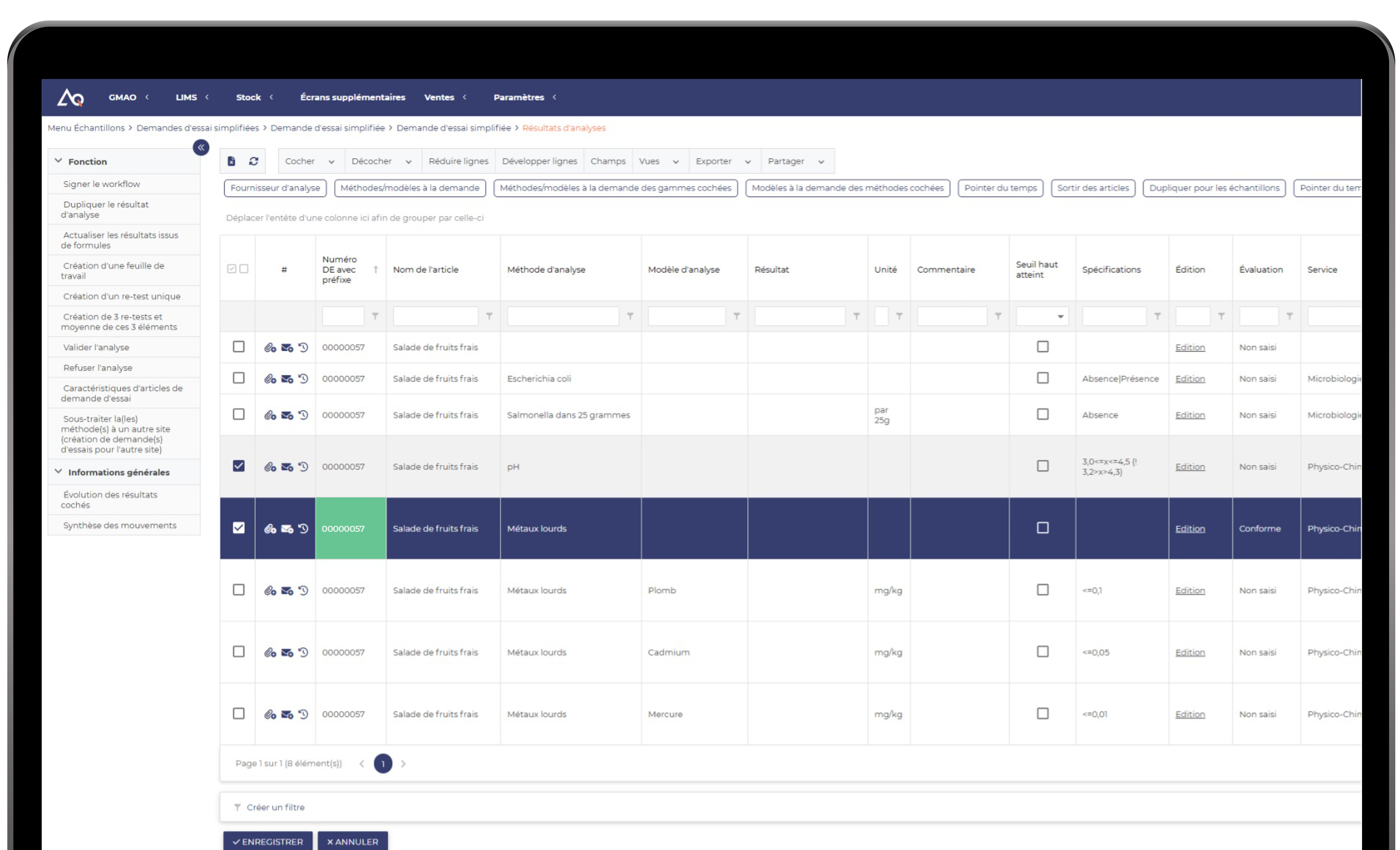Click the Enregistrer button

(x=268, y=842)
